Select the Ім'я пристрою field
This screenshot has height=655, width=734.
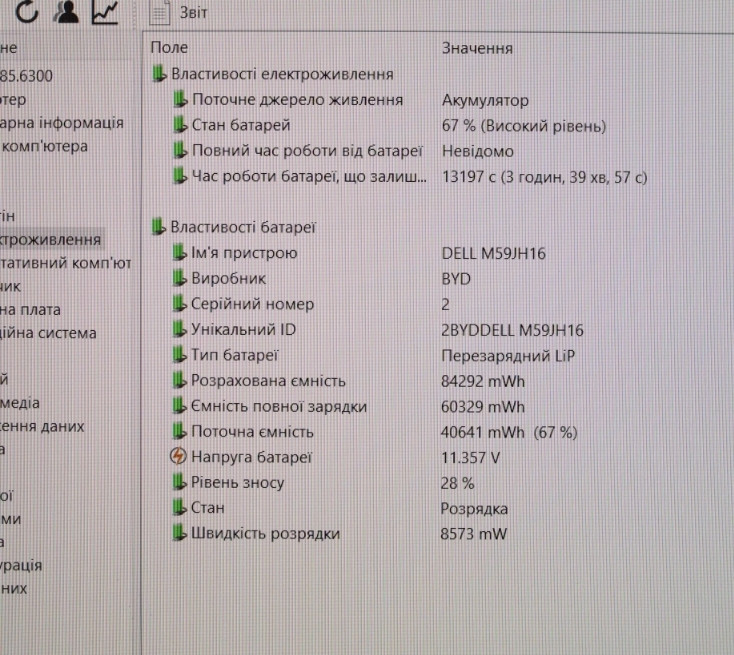[x=244, y=253]
